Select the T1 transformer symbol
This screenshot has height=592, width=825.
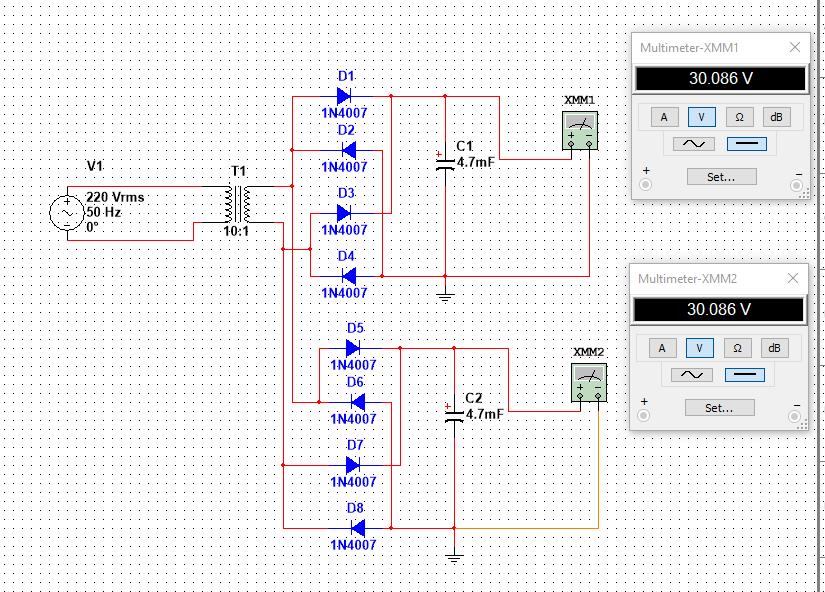[x=238, y=204]
